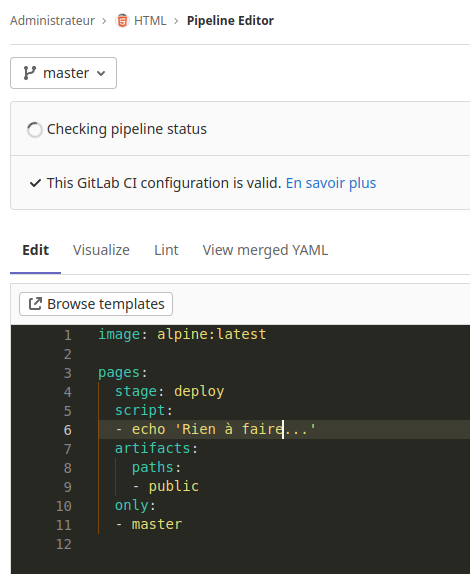
Task: Open the En savoir plus link
Action: [331, 183]
